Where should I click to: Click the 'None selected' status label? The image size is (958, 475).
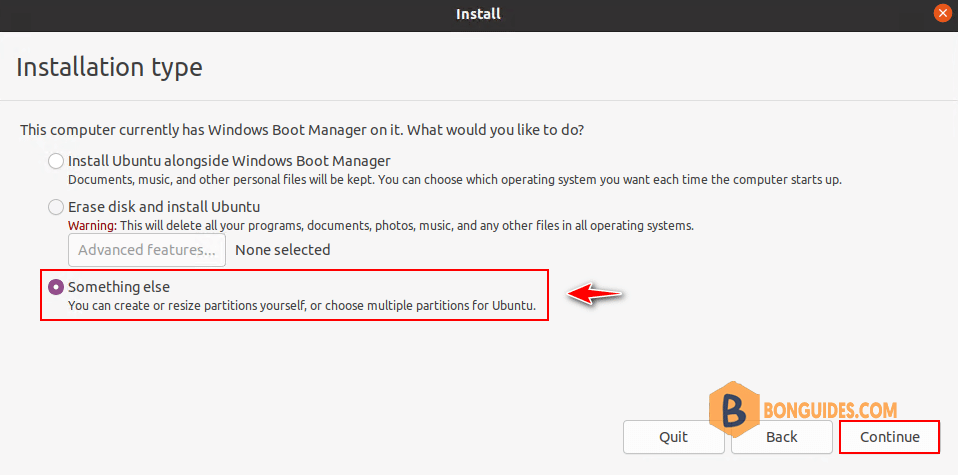point(283,250)
